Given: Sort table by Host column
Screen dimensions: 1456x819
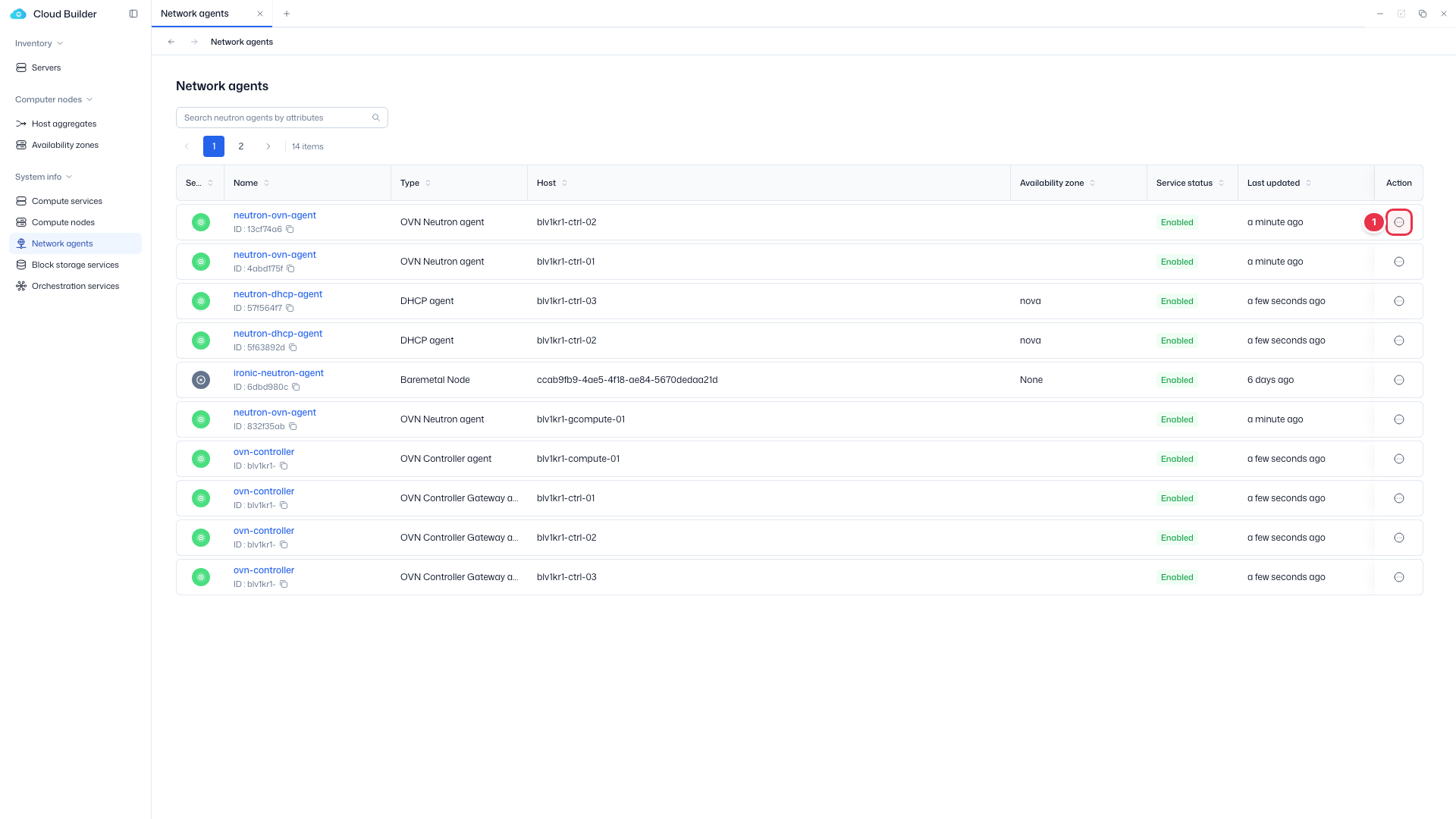Looking at the screenshot, I should pos(564,183).
